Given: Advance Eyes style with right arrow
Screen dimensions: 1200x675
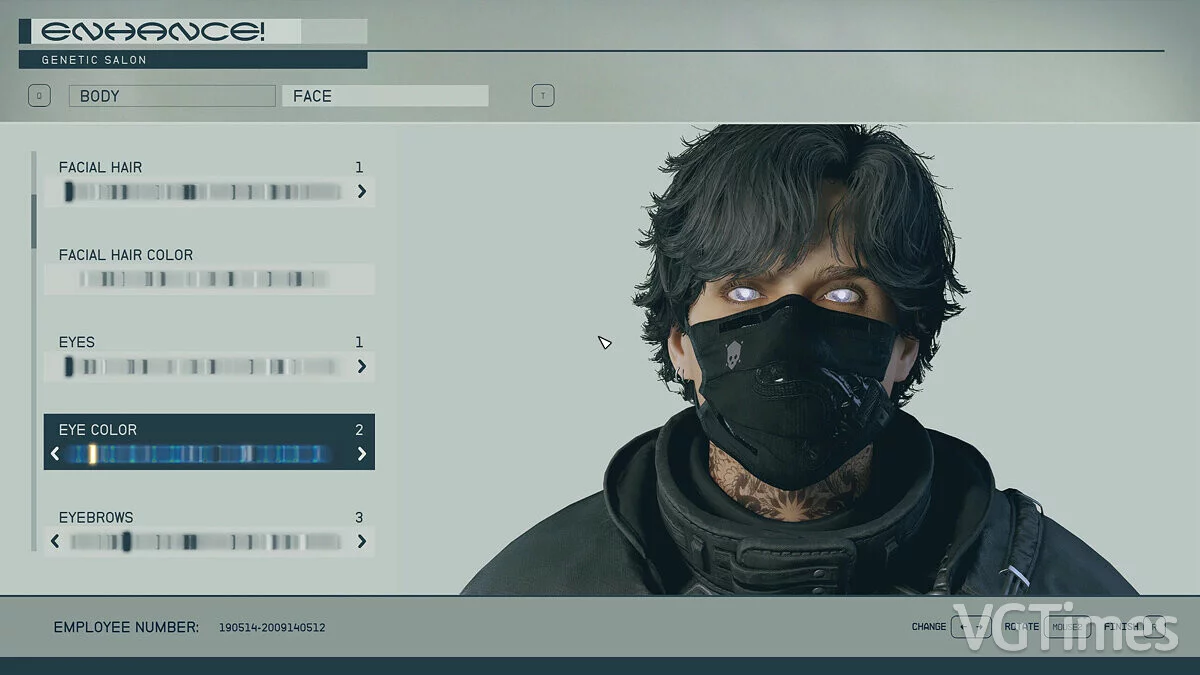Looking at the screenshot, I should pyautogui.click(x=361, y=367).
